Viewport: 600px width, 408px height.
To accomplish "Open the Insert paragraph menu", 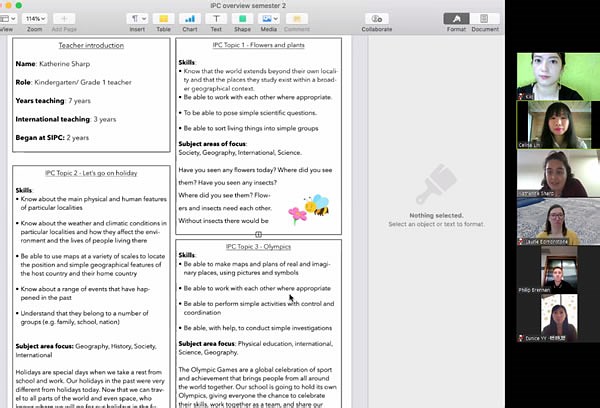I will click(x=137, y=18).
